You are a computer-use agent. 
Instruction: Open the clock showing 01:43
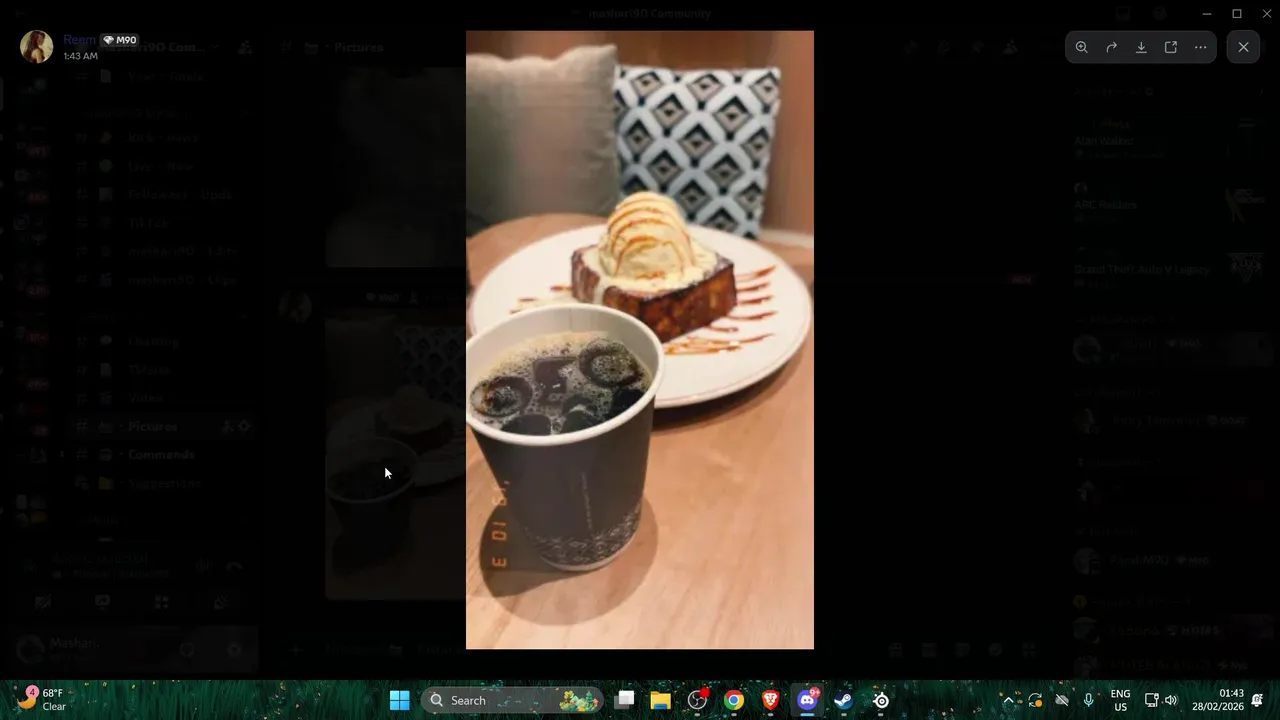coord(1217,700)
